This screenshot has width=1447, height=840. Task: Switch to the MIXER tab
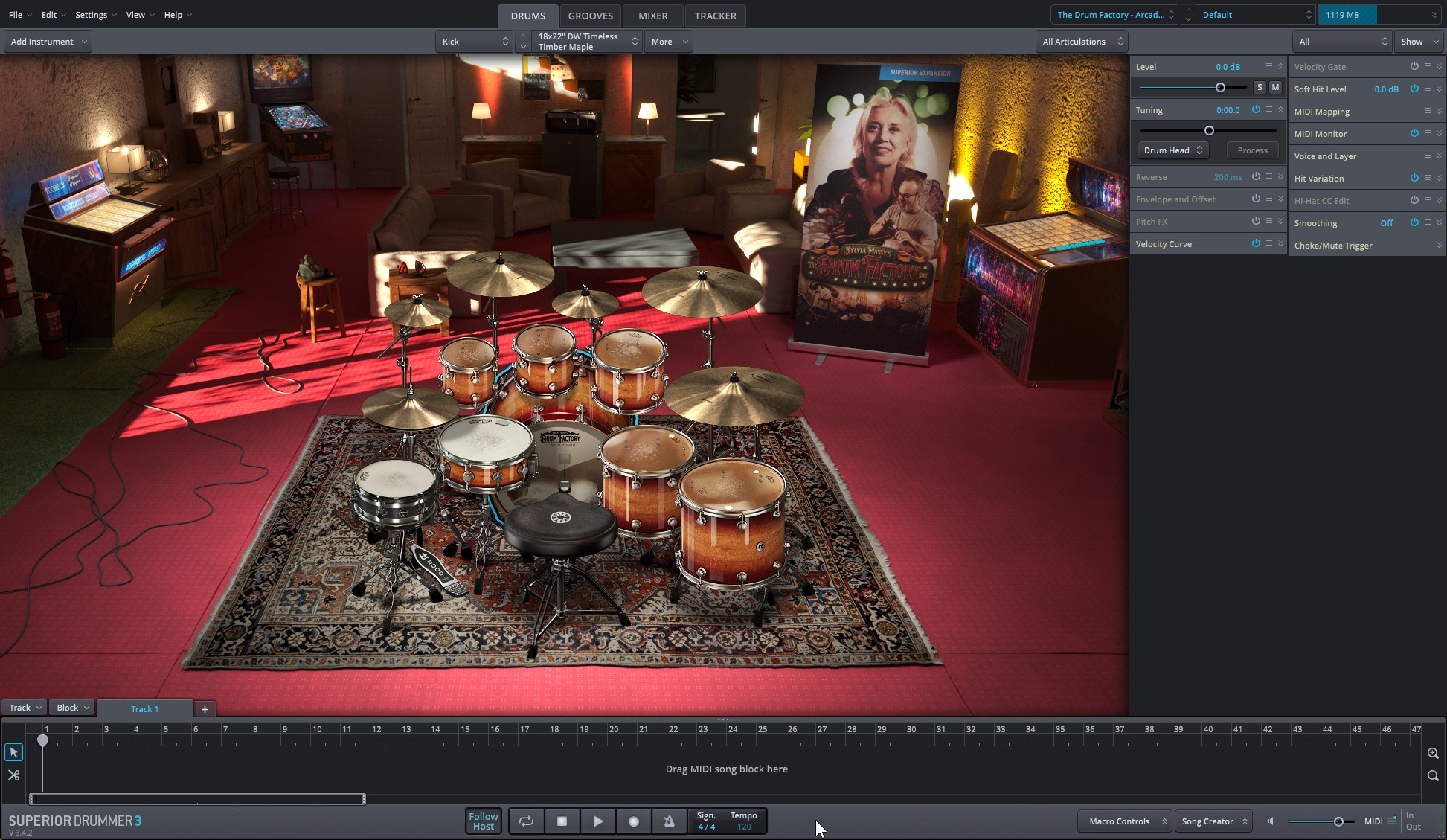pyautogui.click(x=652, y=16)
